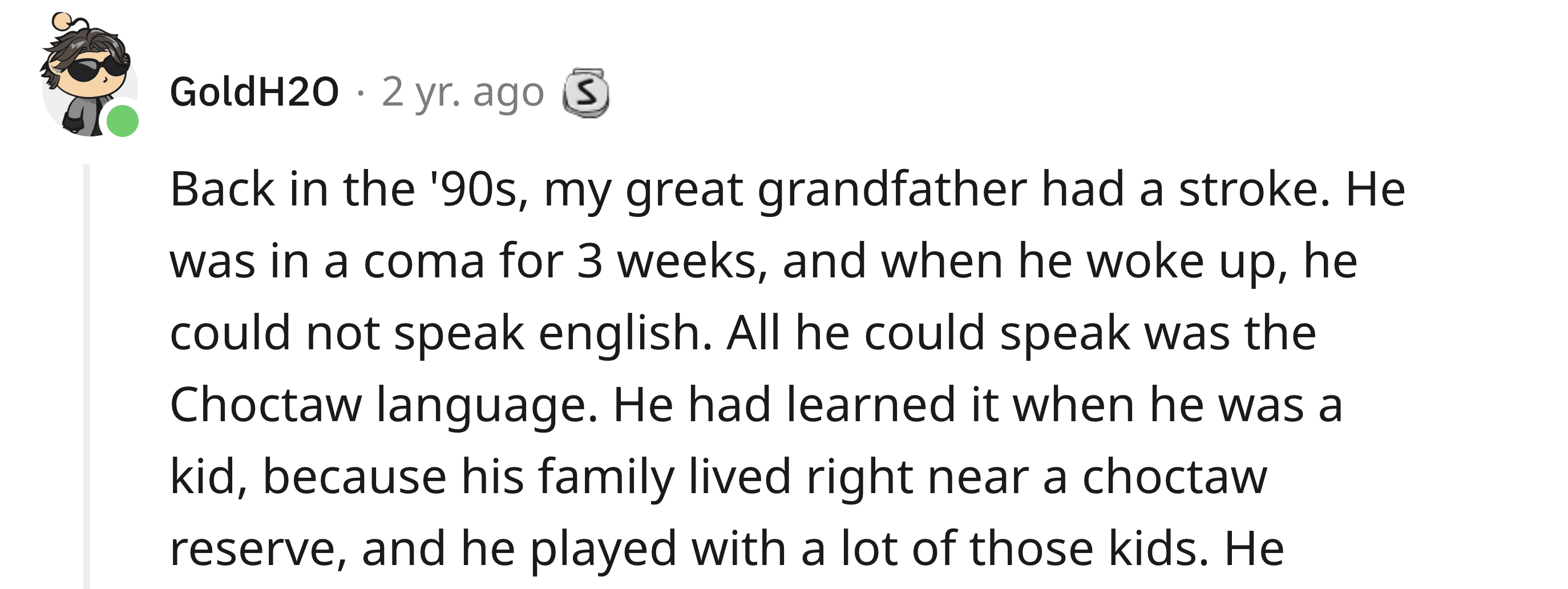Screen dimensions: 1568x589
Task: Collapse the comment using the thread line
Action: point(86,376)
